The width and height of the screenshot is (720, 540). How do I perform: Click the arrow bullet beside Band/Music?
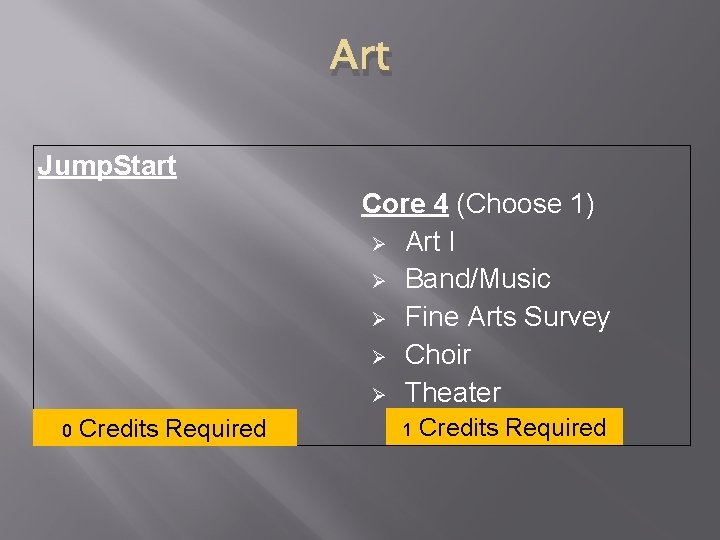pos(378,281)
